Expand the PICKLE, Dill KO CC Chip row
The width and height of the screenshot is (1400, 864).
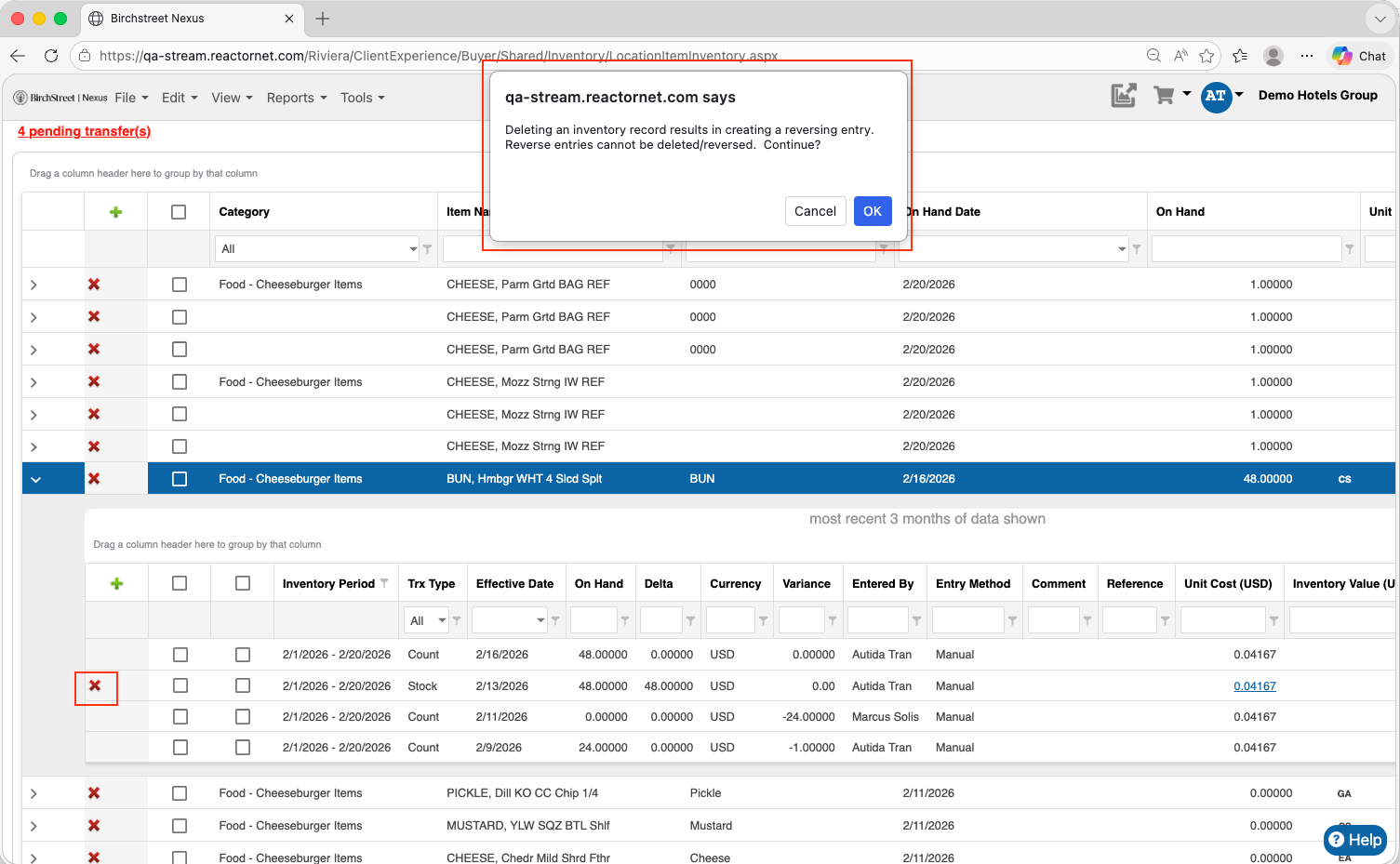tap(33, 794)
